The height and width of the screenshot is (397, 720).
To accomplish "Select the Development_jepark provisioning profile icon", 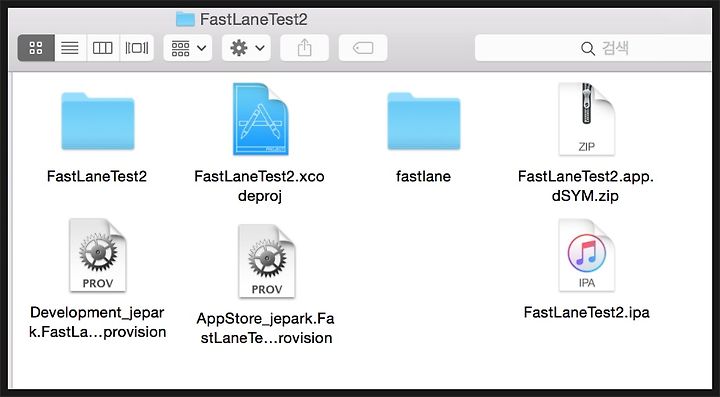I will 97,255.
